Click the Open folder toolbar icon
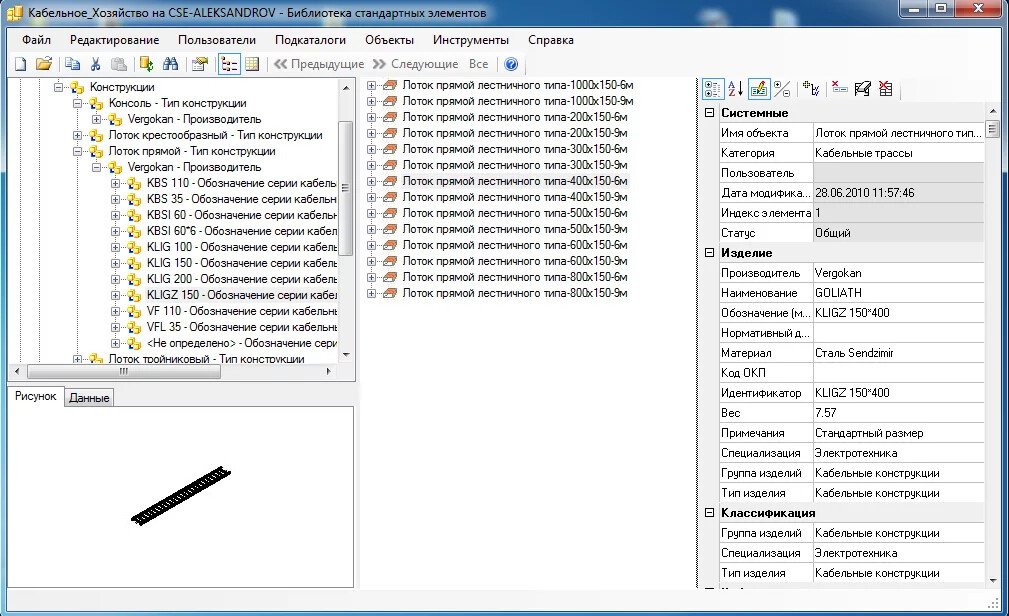This screenshot has height=616, width=1009. click(x=44, y=64)
